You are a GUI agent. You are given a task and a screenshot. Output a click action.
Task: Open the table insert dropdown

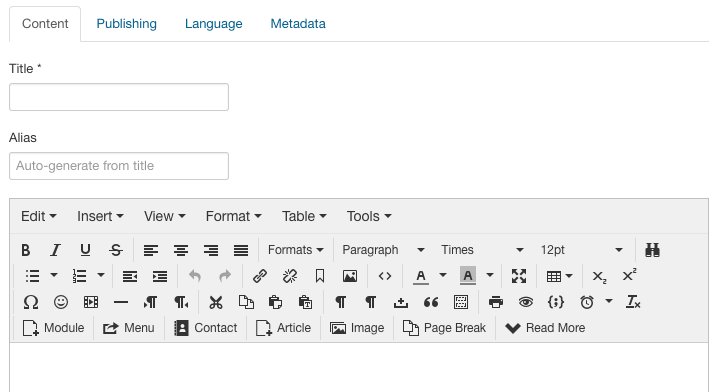559,276
